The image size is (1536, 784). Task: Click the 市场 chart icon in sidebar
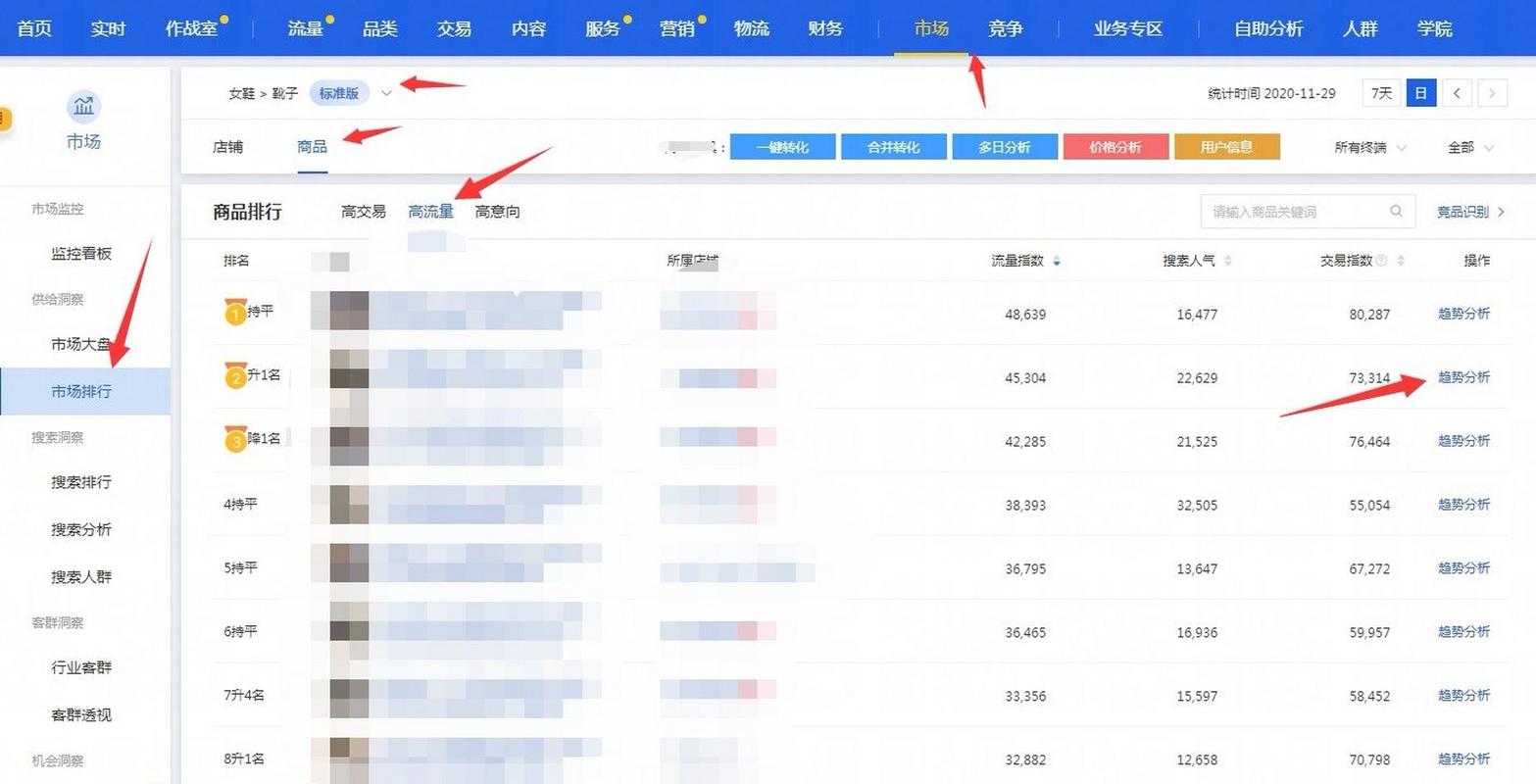(84, 106)
